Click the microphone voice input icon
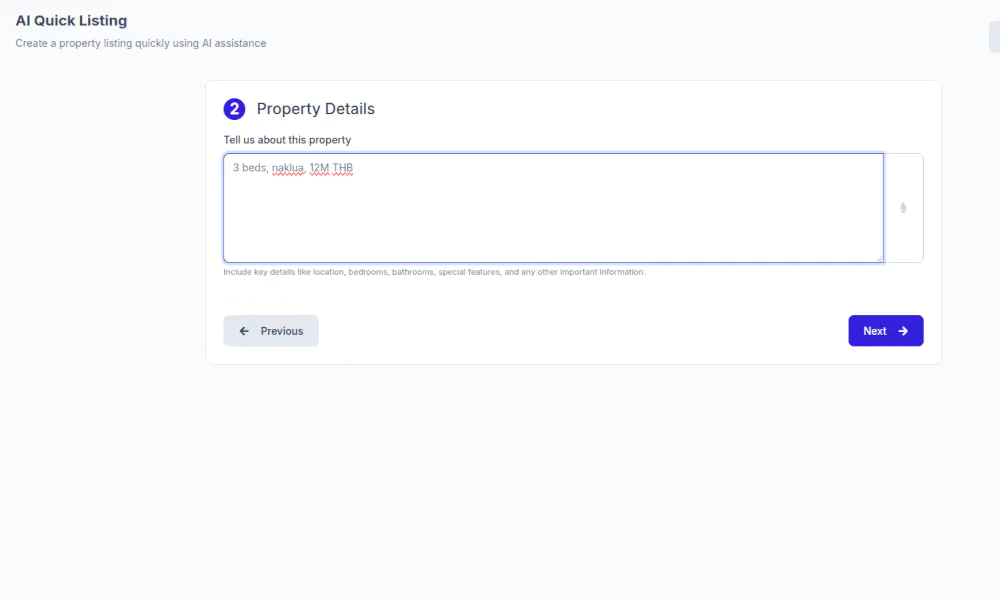The image size is (1000, 600). pos(903,208)
